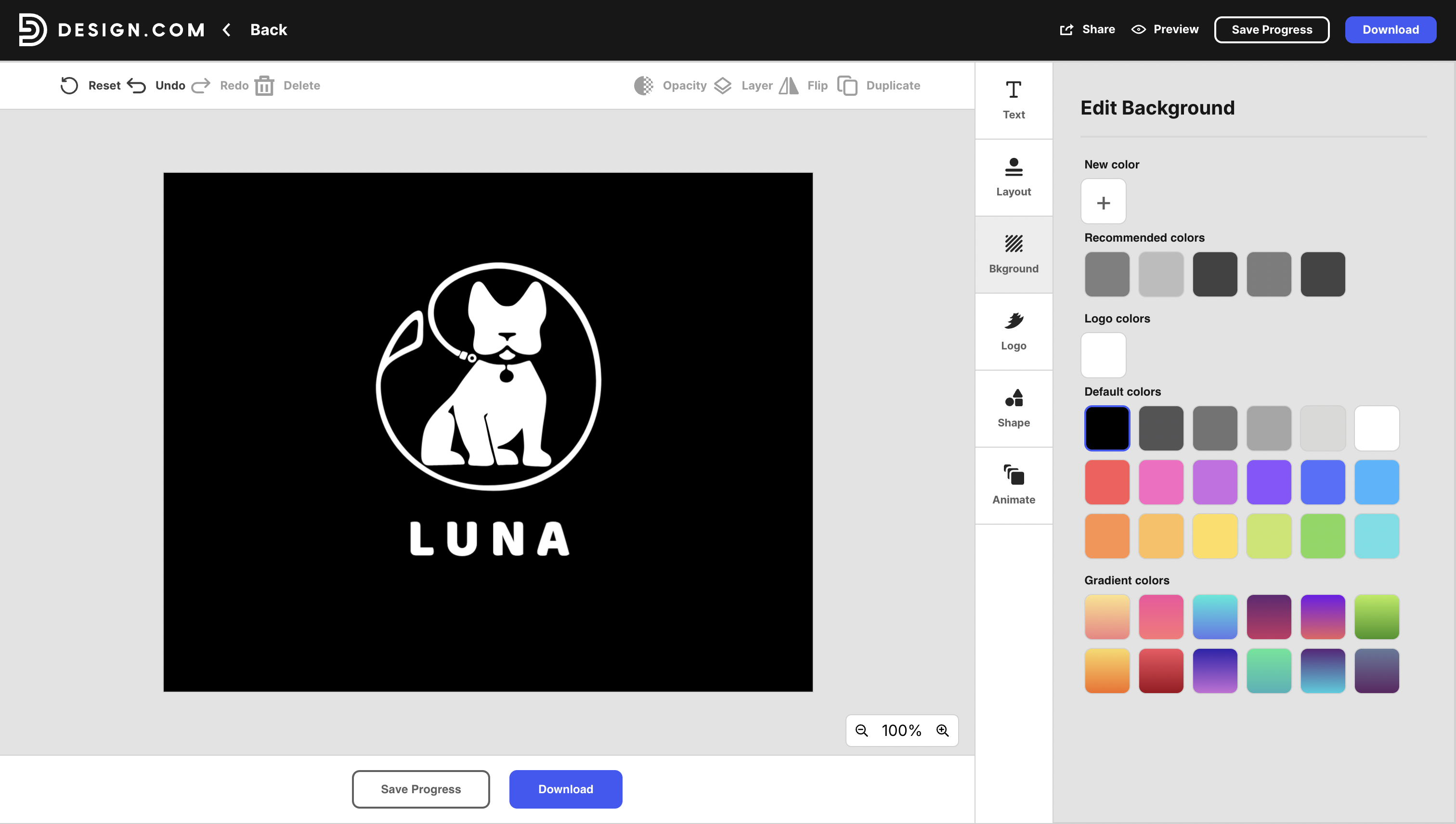The height and width of the screenshot is (824, 1456).
Task: Zoom out with the minus magnifier
Action: coord(861,731)
